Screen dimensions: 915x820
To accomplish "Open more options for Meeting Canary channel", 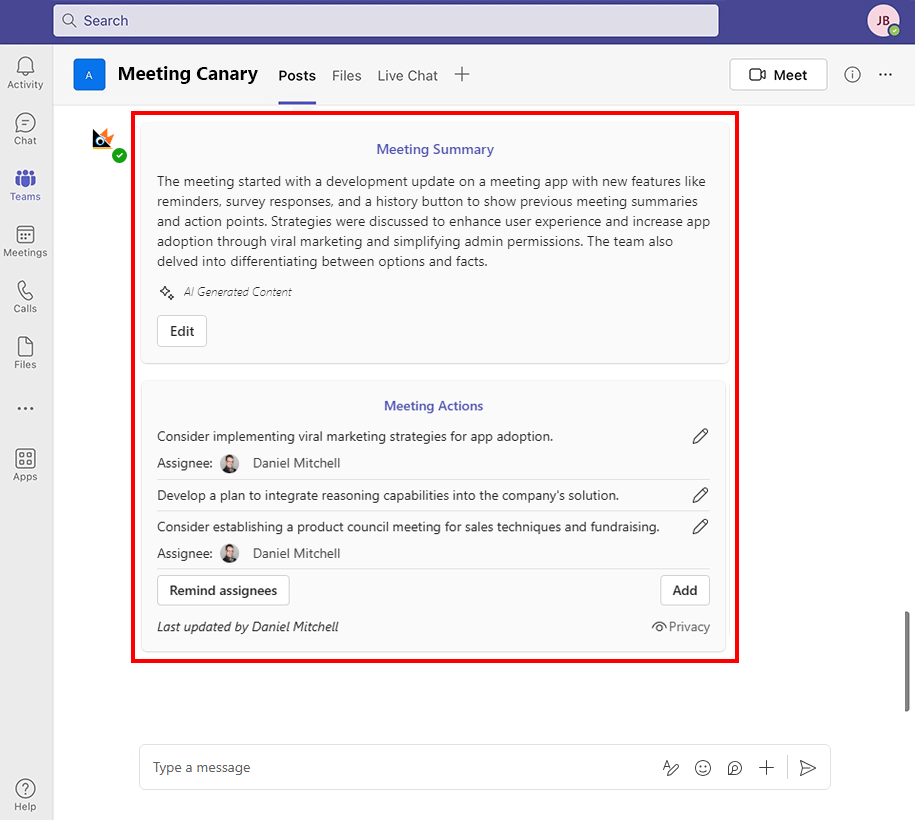I will [884, 74].
